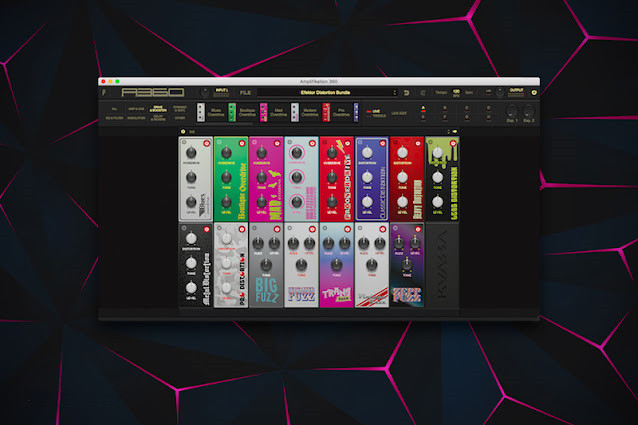
Task: Toggle power on Blues Overdrive pedal
Action: 206,143
